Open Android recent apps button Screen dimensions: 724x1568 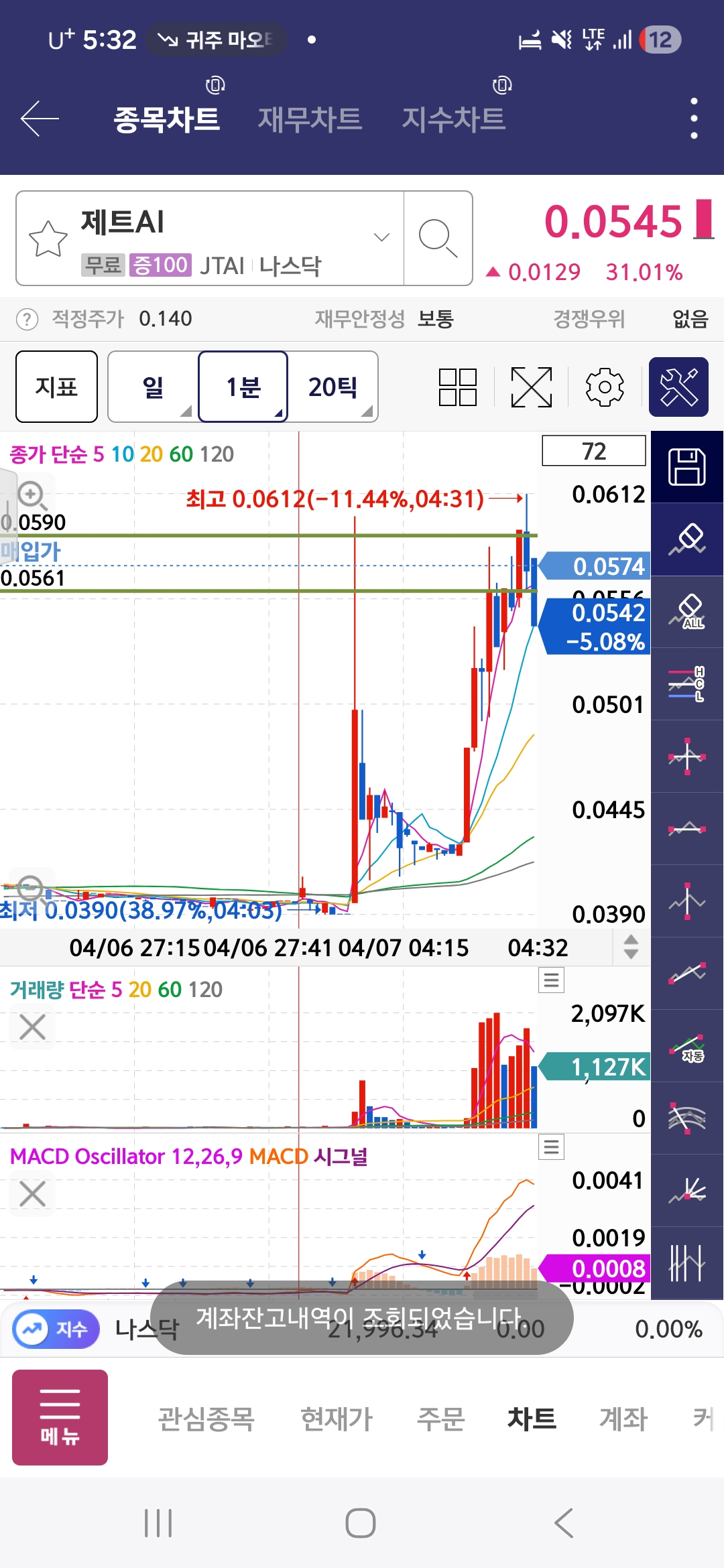pyautogui.click(x=158, y=1523)
